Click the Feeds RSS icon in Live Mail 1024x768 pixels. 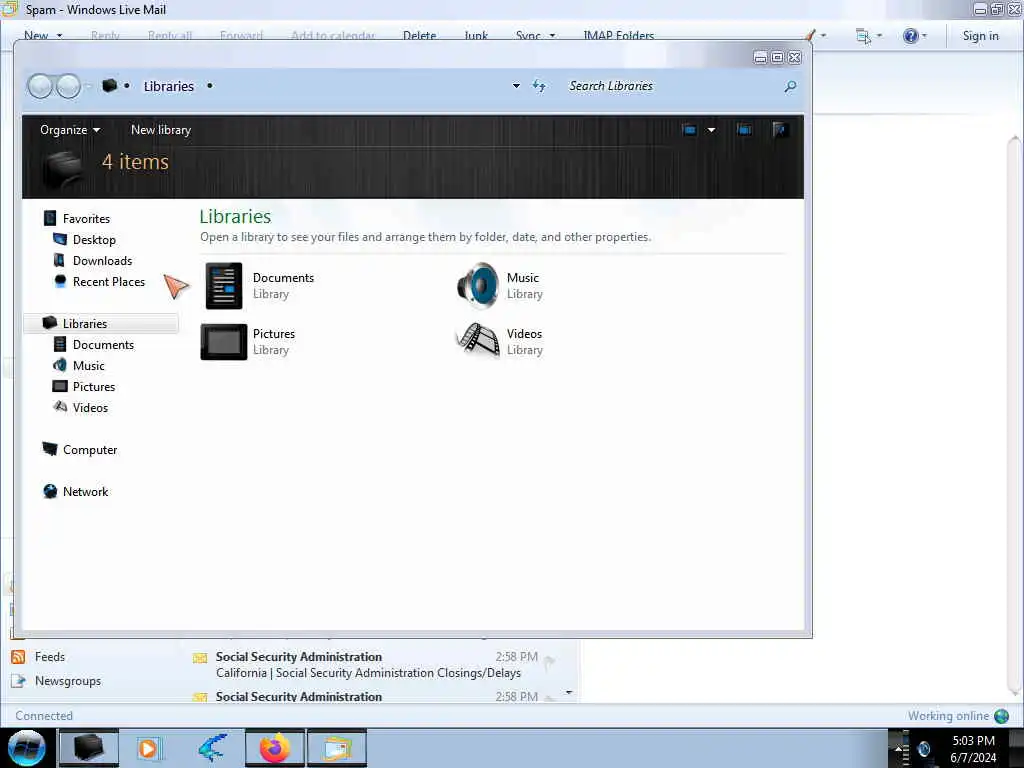click(18, 657)
